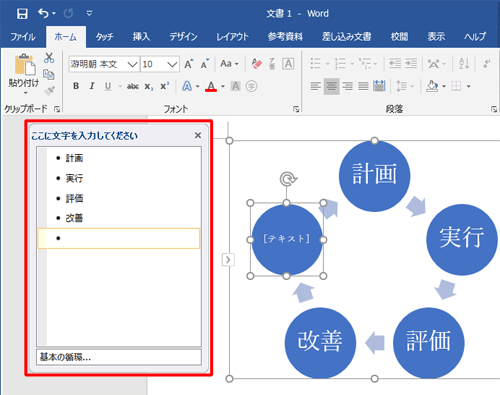Image resolution: width=500 pixels, height=395 pixels.
Task: Toggle underline formatting
Action: click(x=108, y=86)
